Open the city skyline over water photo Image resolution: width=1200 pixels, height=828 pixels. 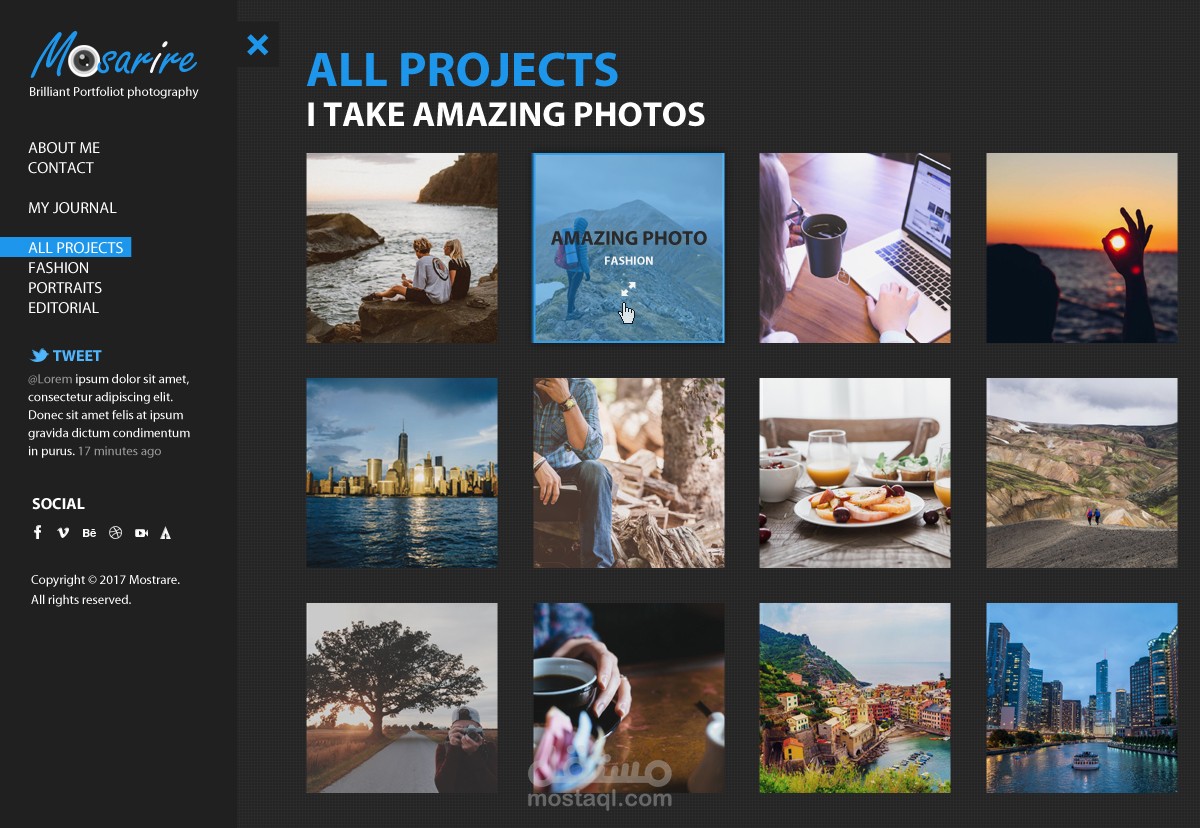point(402,473)
